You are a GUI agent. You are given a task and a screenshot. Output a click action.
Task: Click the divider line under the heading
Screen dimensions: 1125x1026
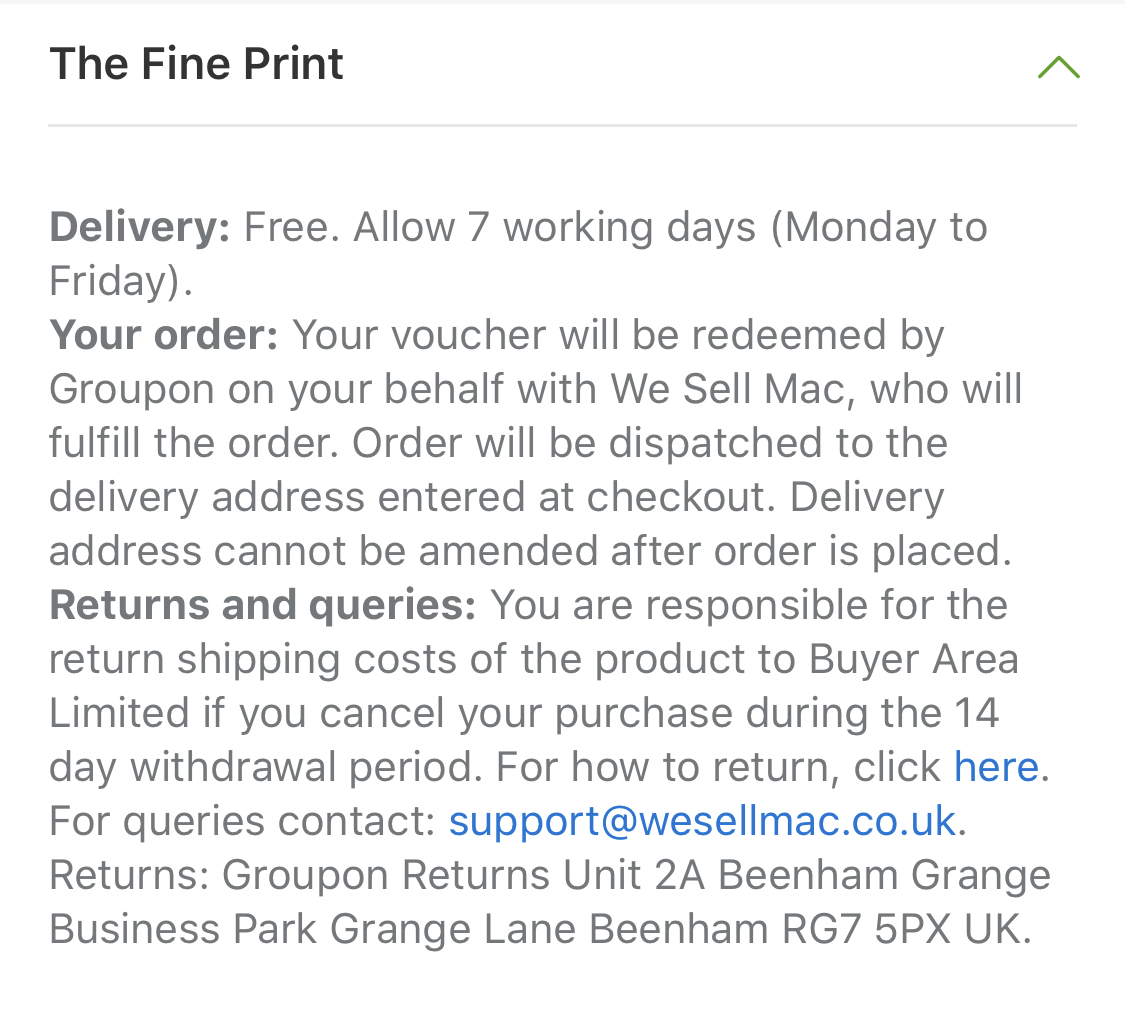click(x=562, y=126)
